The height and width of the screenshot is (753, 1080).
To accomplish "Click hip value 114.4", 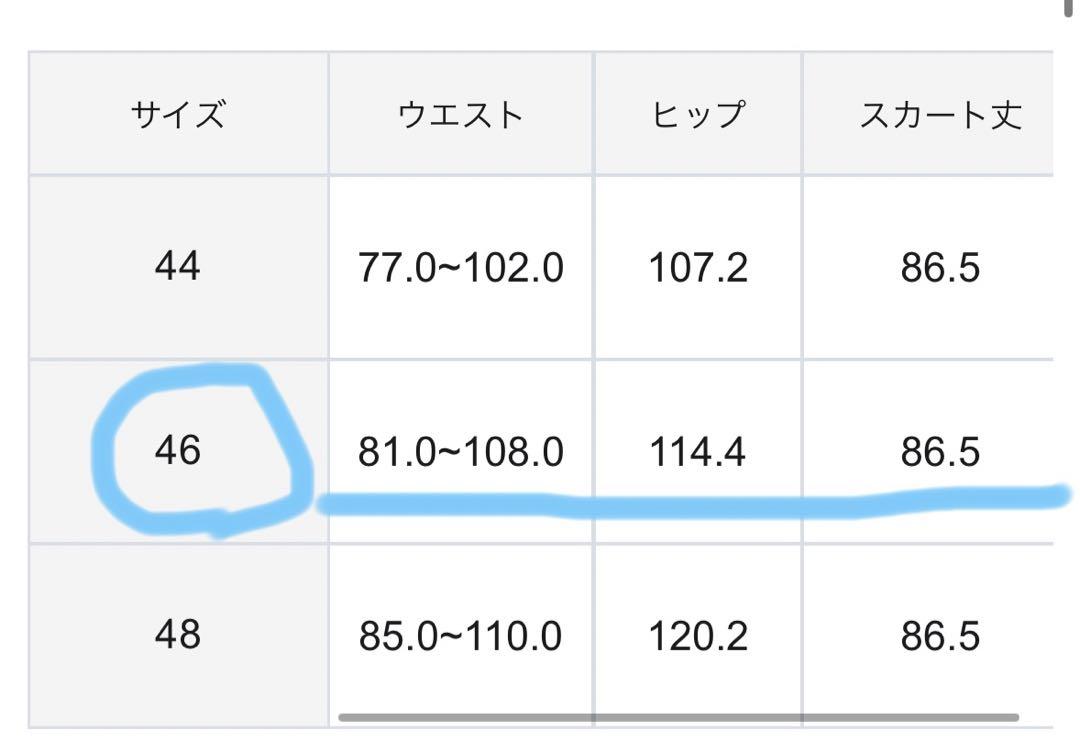I will pos(698,451).
